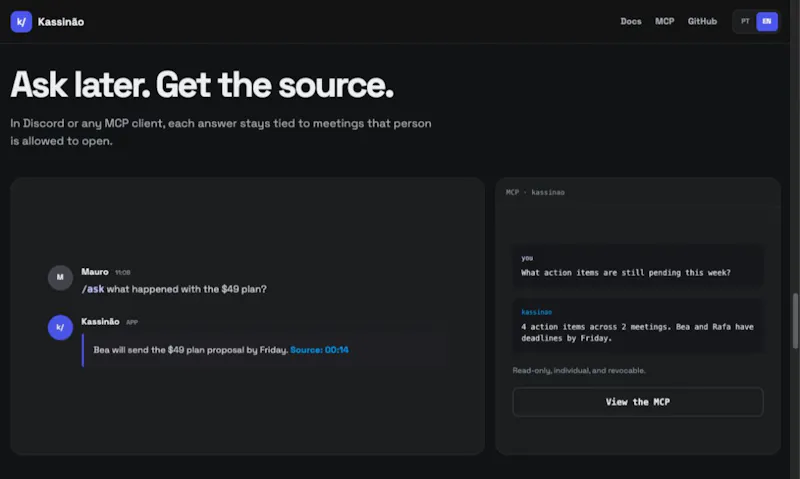Click the 'you' label in MCP panel

(527, 258)
